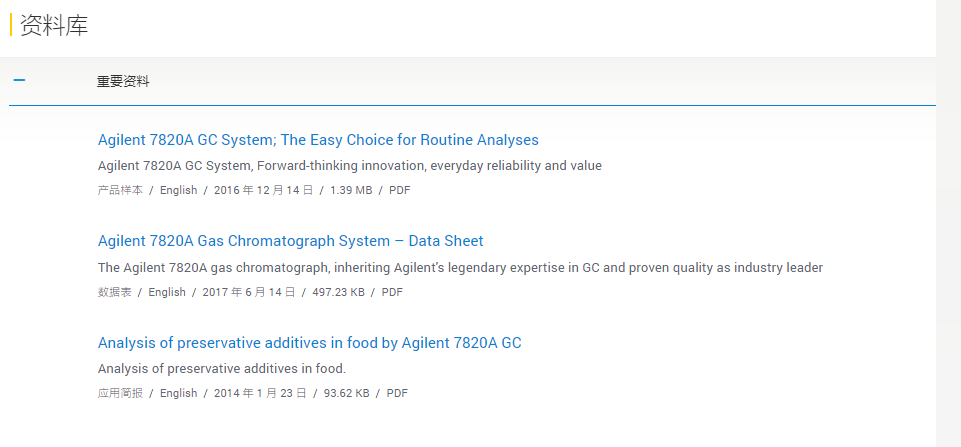The height and width of the screenshot is (447, 961).
Task: Click the 93.62 KB file size text
Action: (346, 393)
